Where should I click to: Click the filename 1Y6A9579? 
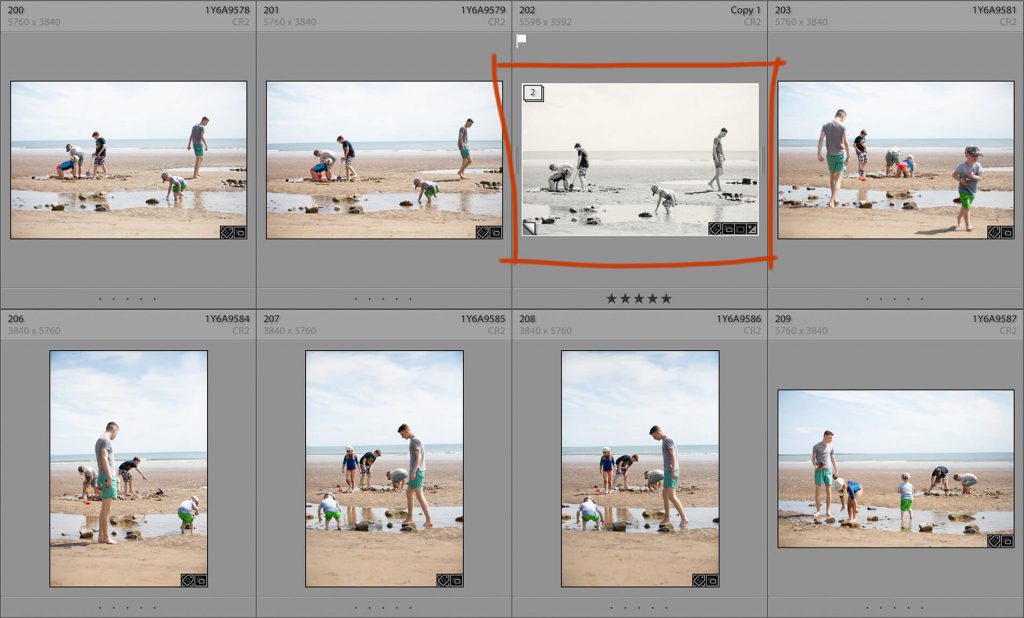483,10
